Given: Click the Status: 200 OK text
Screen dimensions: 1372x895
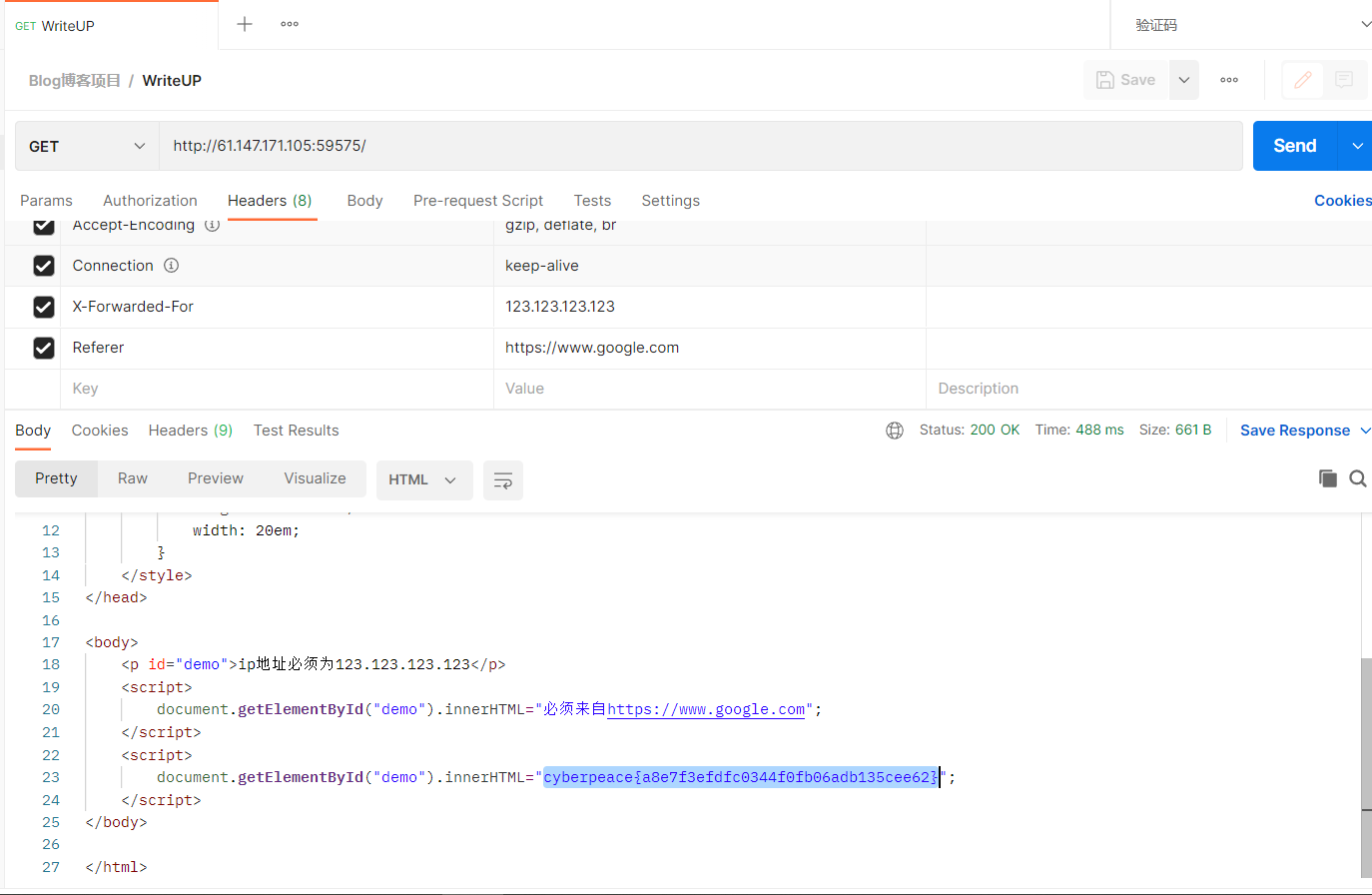Looking at the screenshot, I should (970, 431).
